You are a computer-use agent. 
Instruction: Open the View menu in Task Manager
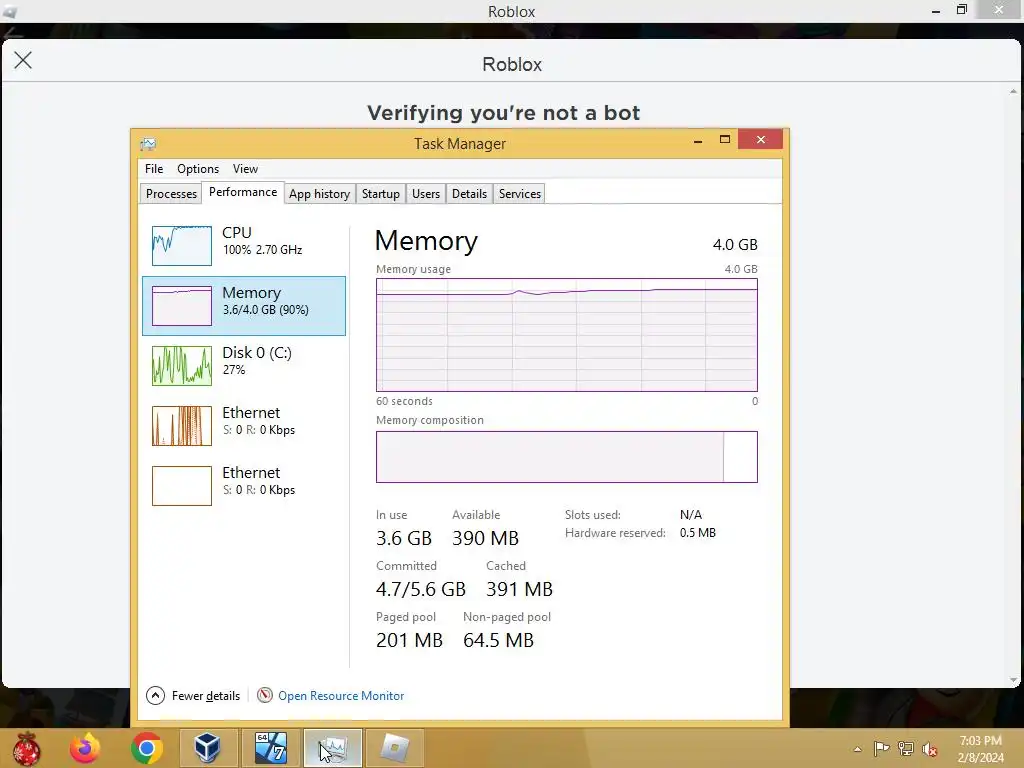click(246, 168)
